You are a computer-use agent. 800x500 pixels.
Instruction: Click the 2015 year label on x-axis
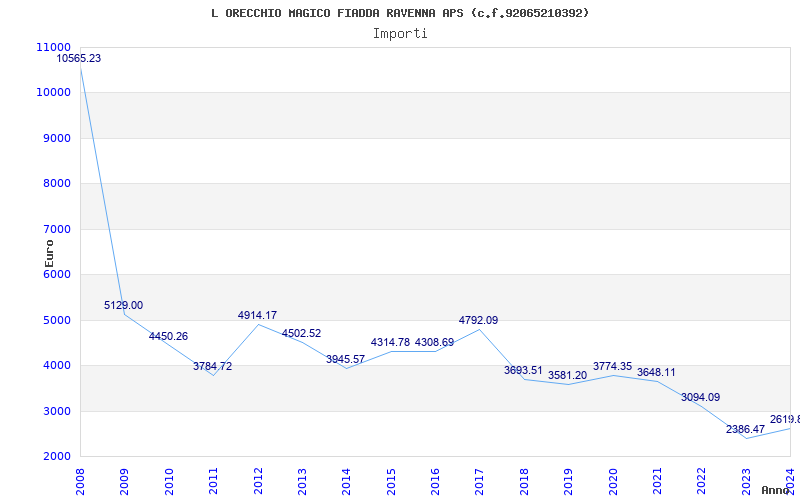[x=391, y=481]
